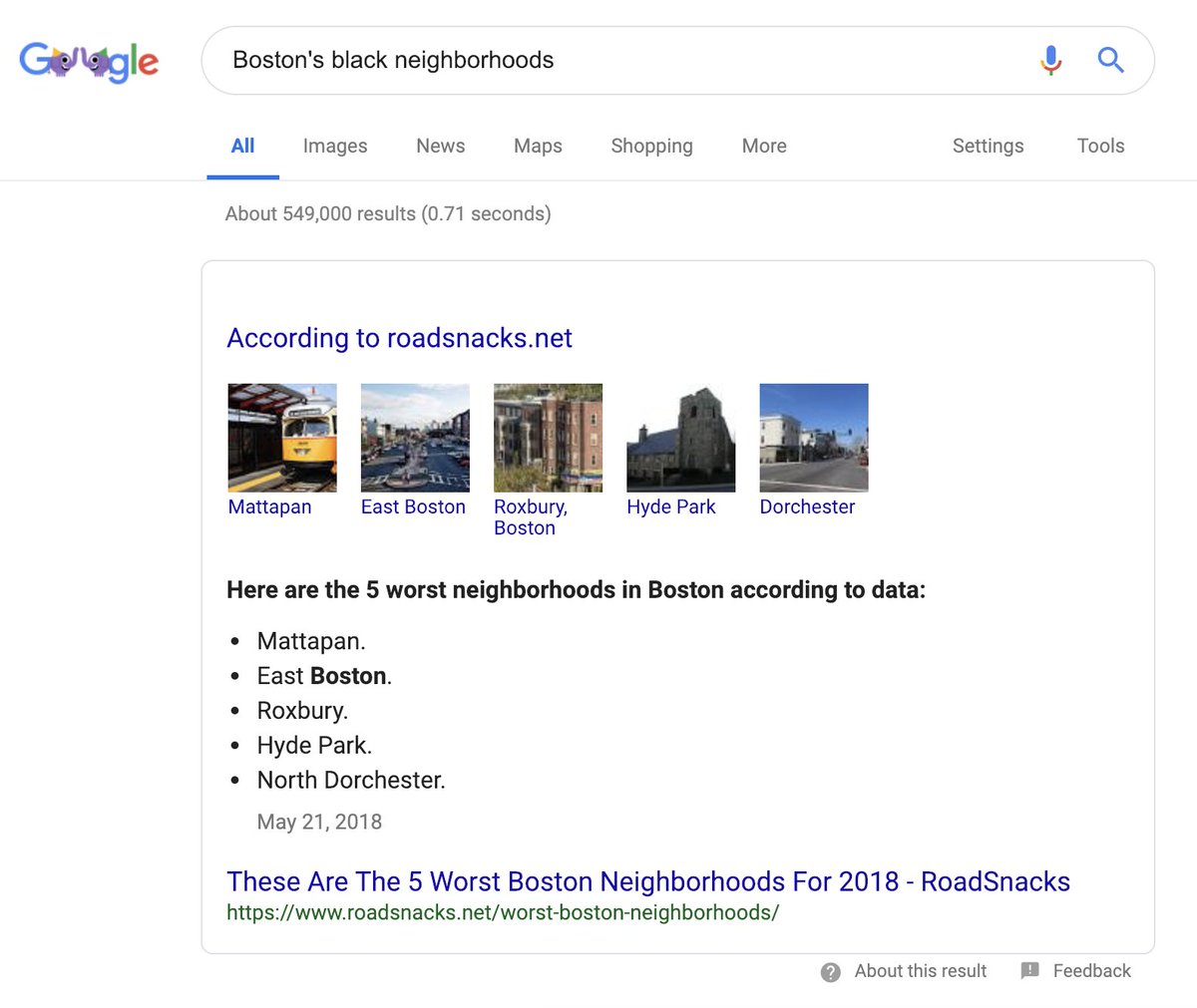The image size is (1197, 1008).
Task: Click the Feedback flag icon
Action: pos(1030,970)
